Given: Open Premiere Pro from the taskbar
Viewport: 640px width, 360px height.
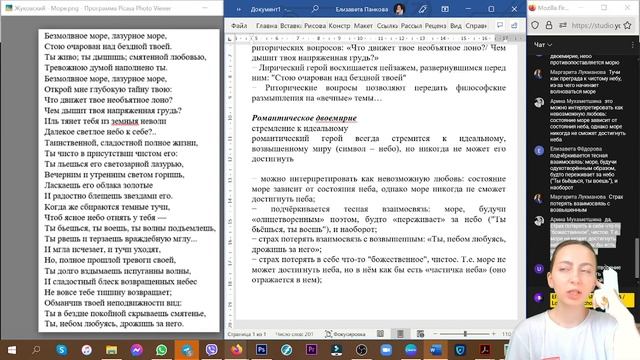Looking at the screenshot, I should point(311,350).
